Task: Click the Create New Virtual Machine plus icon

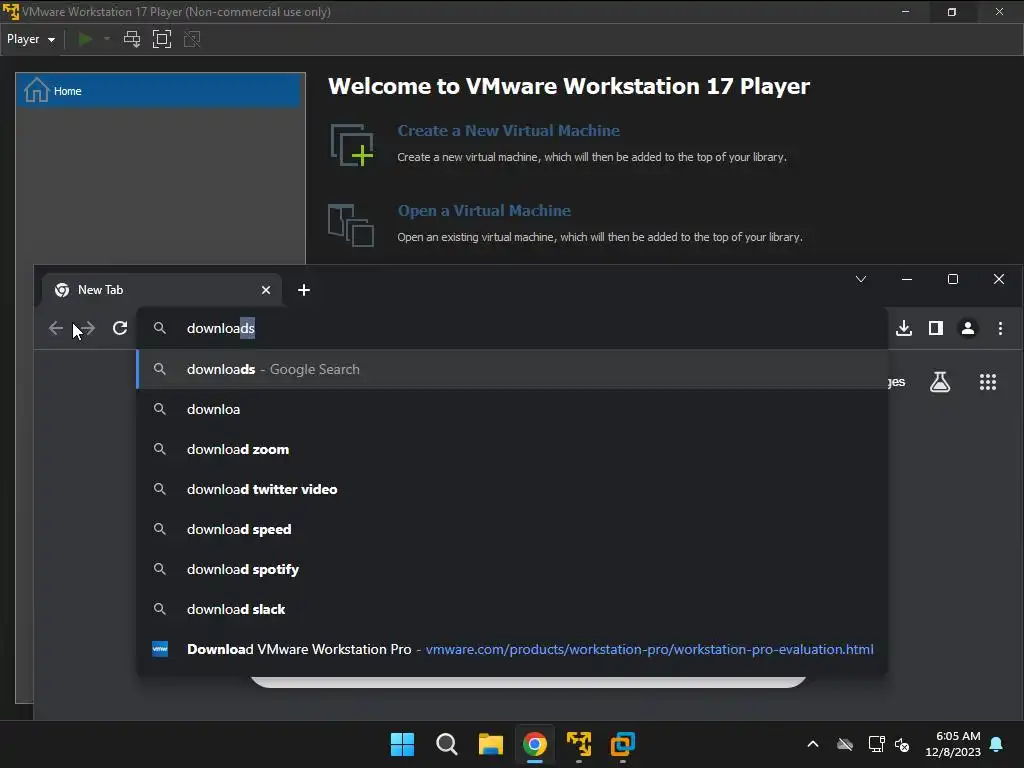Action: (352, 145)
